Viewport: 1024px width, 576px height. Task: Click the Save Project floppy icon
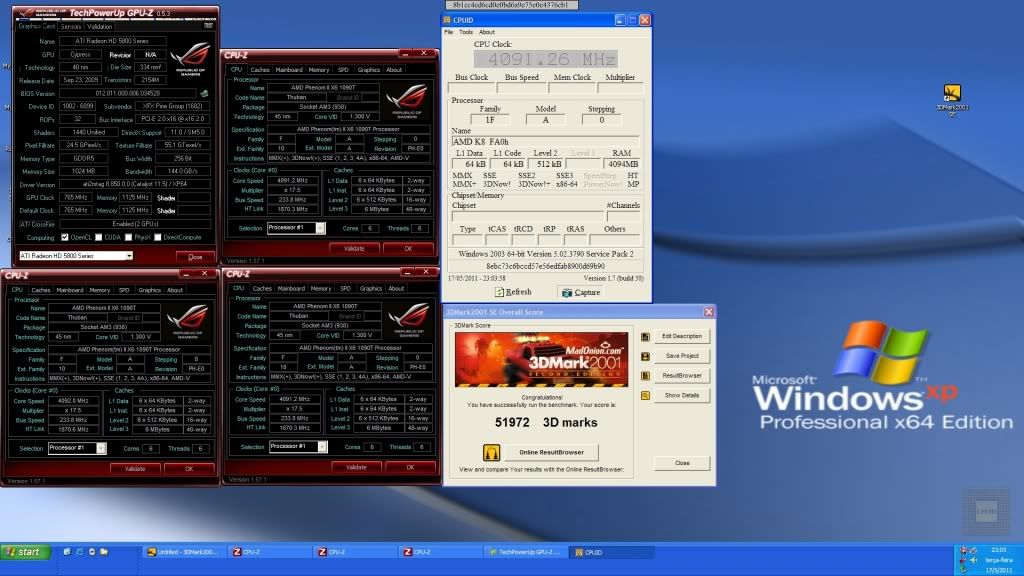(x=646, y=356)
